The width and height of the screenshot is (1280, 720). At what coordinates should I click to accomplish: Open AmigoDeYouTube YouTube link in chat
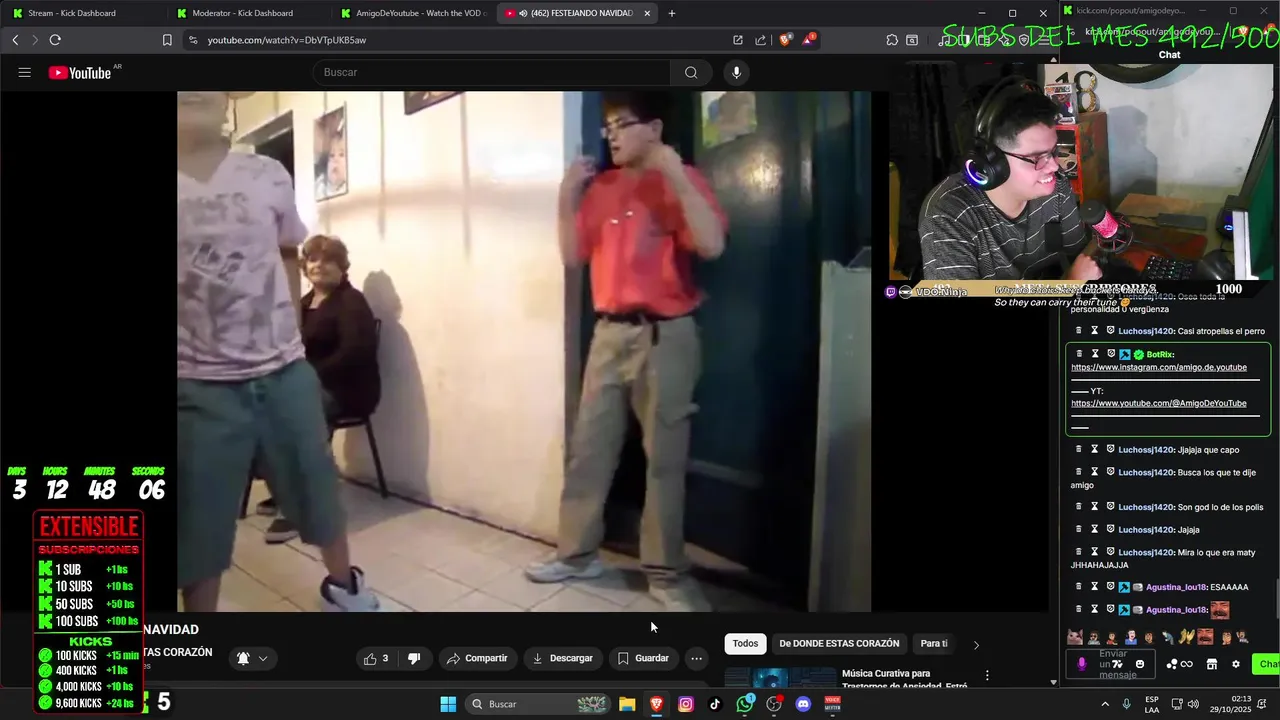[x=1159, y=403]
